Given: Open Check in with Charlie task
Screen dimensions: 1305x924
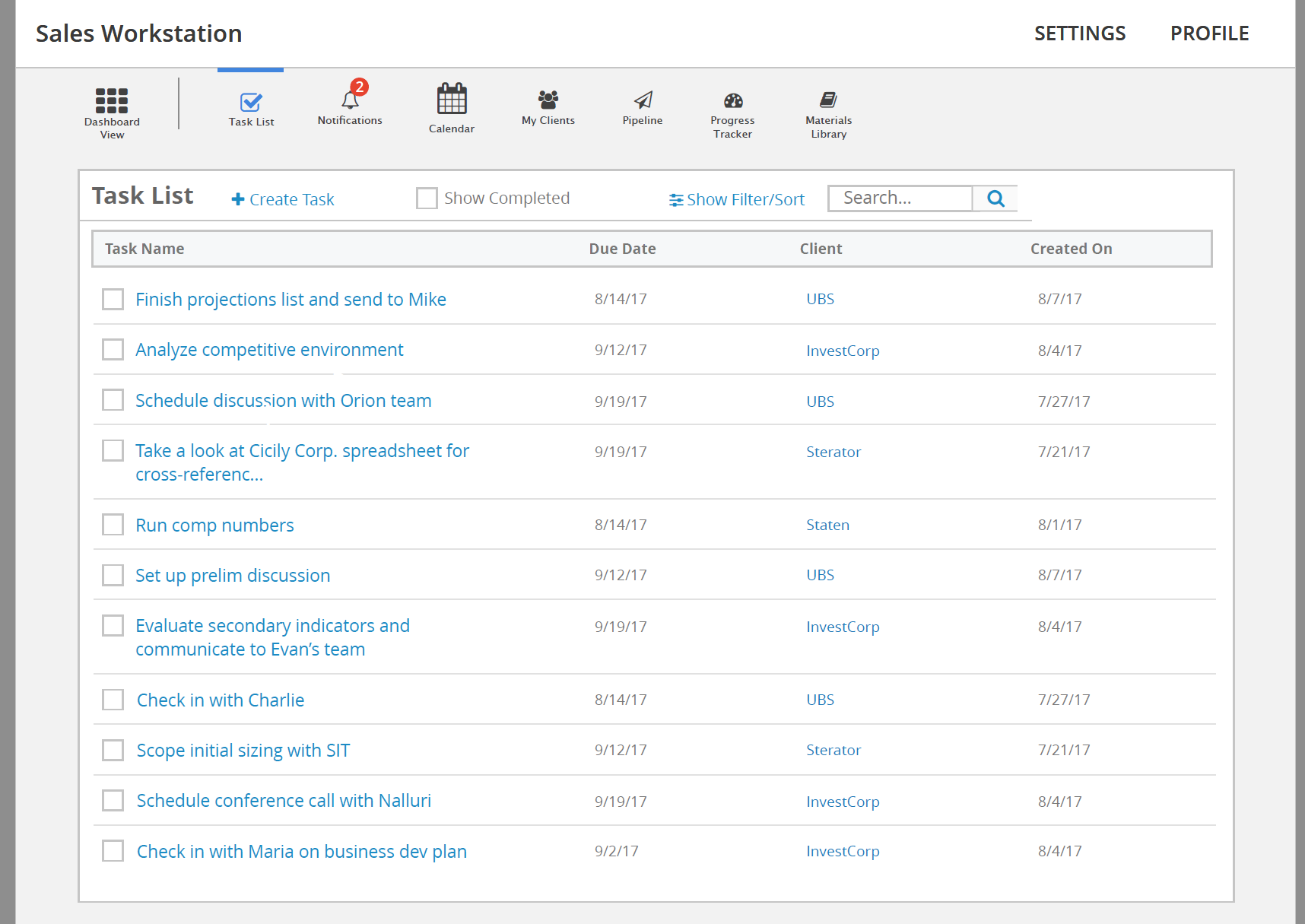Looking at the screenshot, I should pos(221,700).
